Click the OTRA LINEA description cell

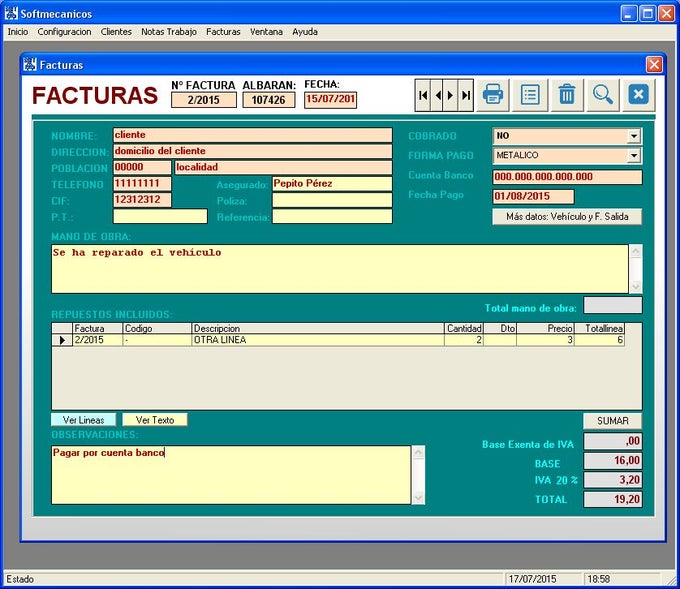pos(317,340)
